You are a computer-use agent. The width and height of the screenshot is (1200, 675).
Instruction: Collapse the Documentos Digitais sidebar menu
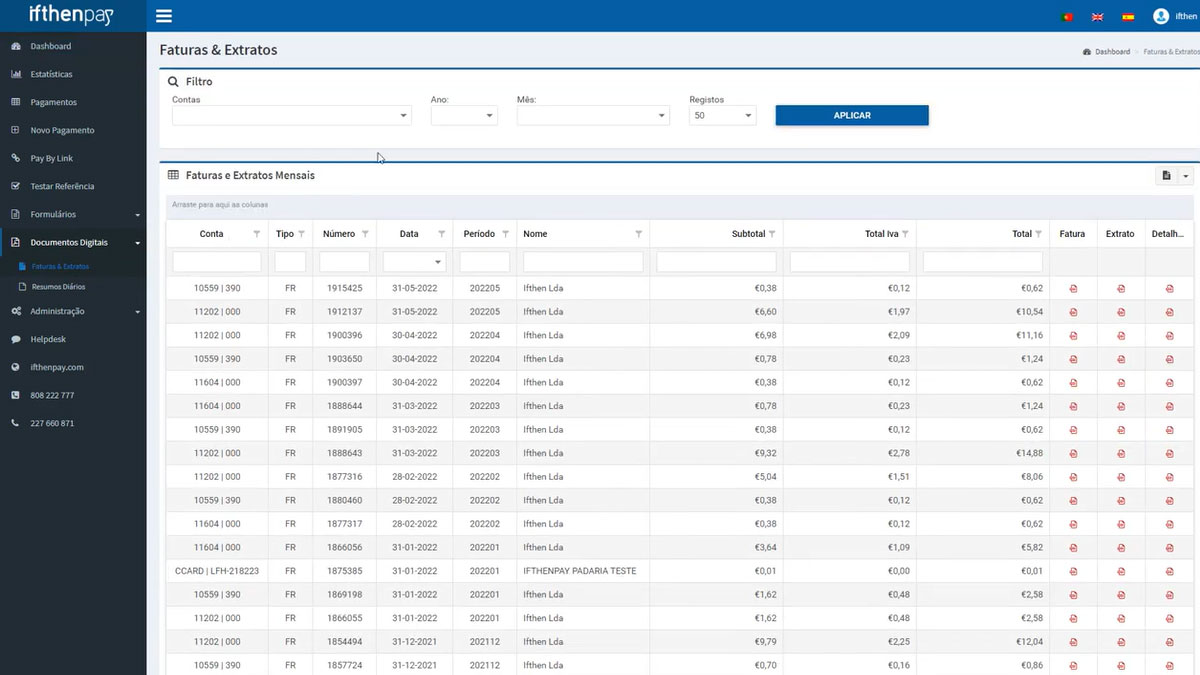(73, 243)
